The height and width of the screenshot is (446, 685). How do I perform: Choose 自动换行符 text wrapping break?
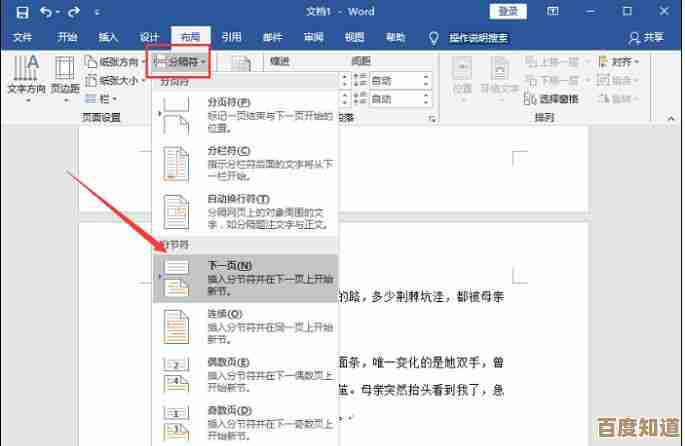click(x=246, y=212)
